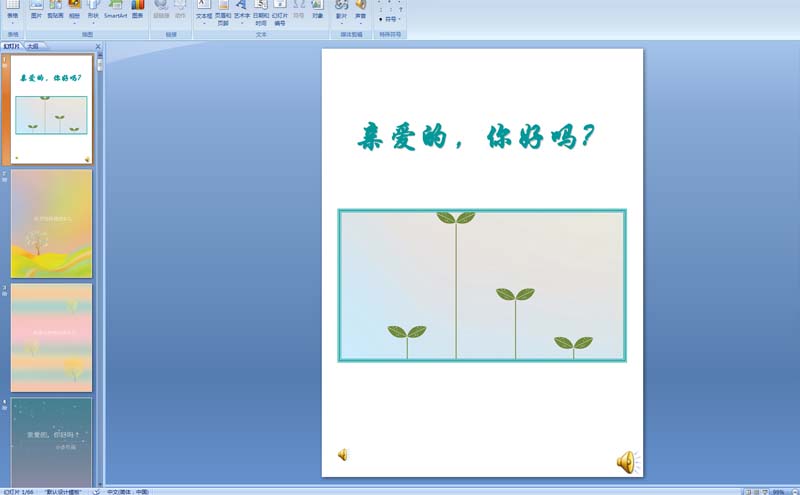This screenshot has height=495, width=800.
Task: Select the sprout picture on the slide
Action: click(x=482, y=285)
